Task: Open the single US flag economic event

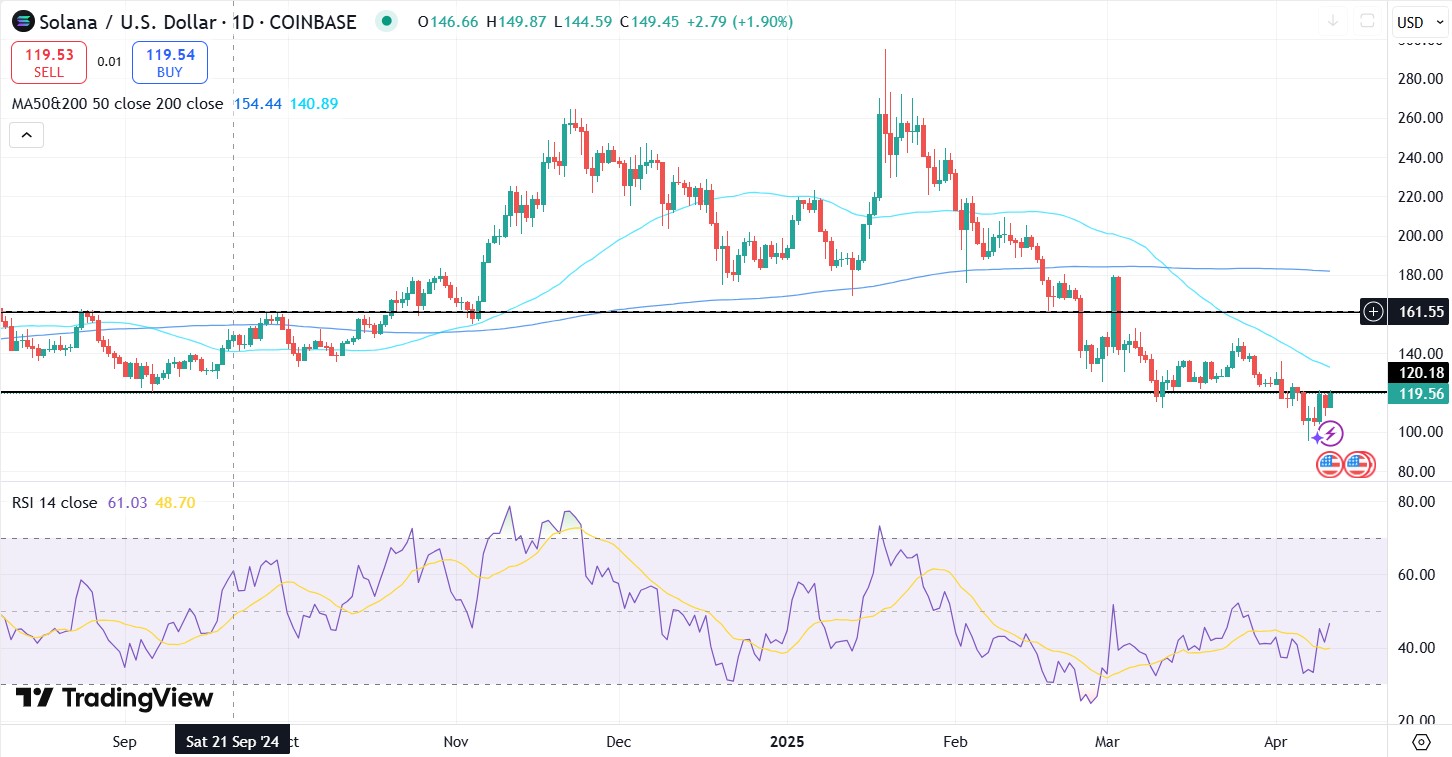Action: coord(1329,464)
